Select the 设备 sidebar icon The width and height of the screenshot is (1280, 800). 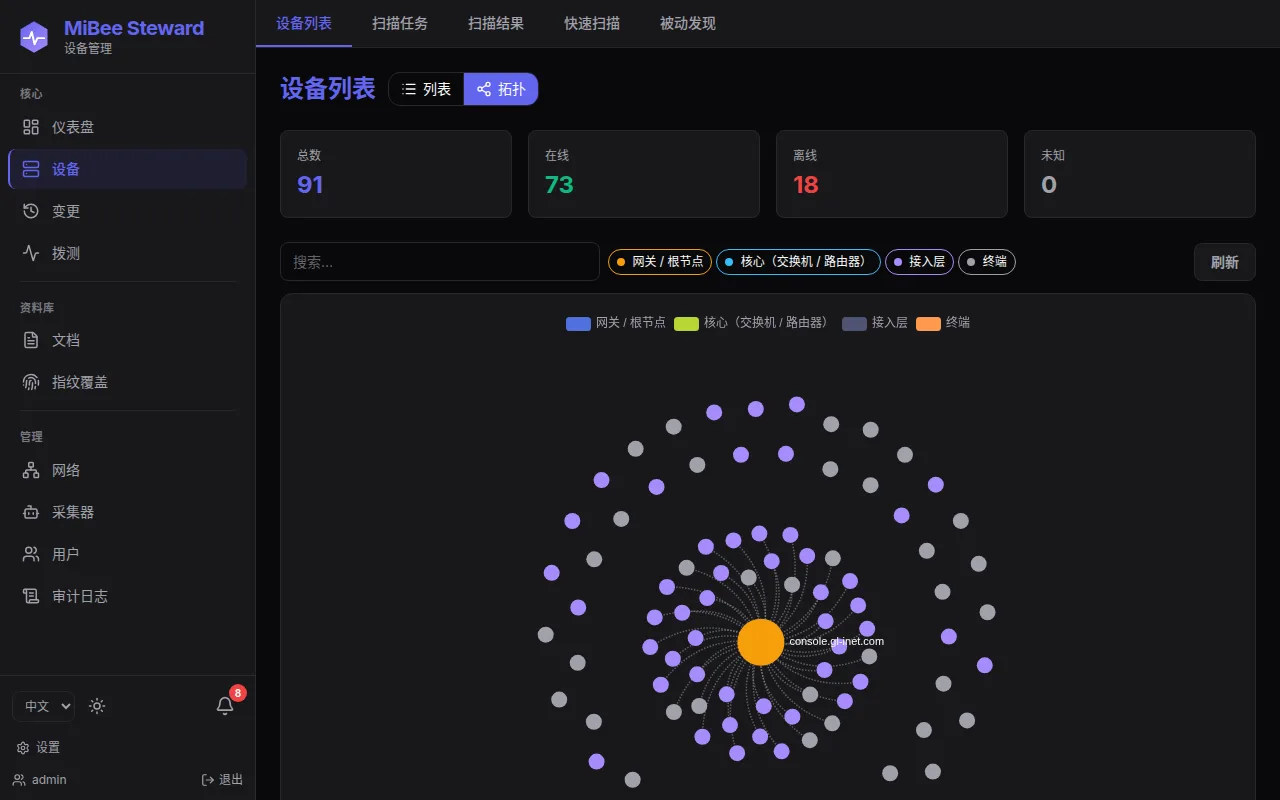[31, 169]
